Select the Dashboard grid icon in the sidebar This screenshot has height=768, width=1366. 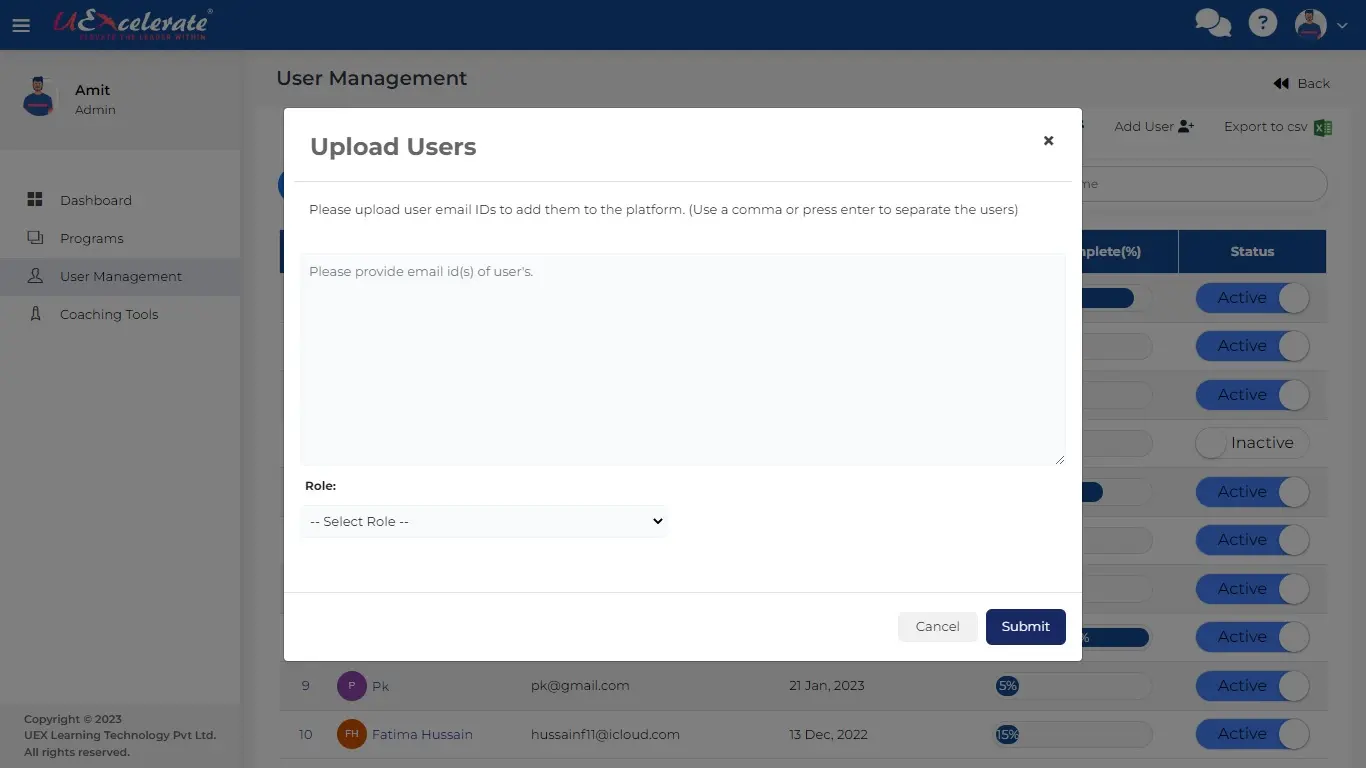pos(36,199)
